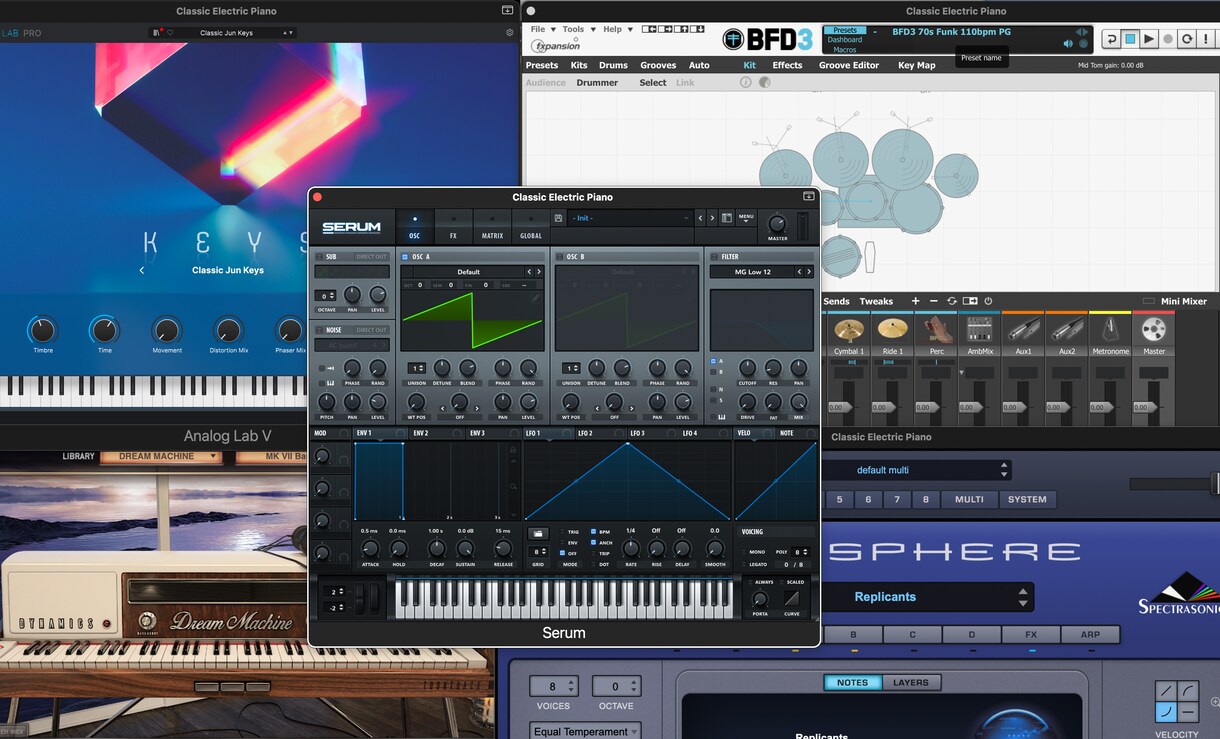The image size is (1220, 739).
Task: Load next Serum preset with right arrow
Action: (712, 218)
